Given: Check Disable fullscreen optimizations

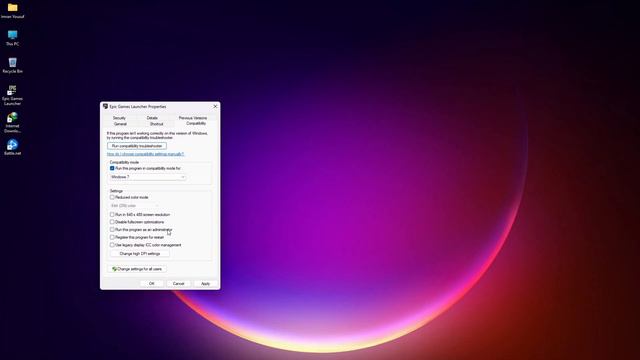Looking at the screenshot, I should coord(112,222).
